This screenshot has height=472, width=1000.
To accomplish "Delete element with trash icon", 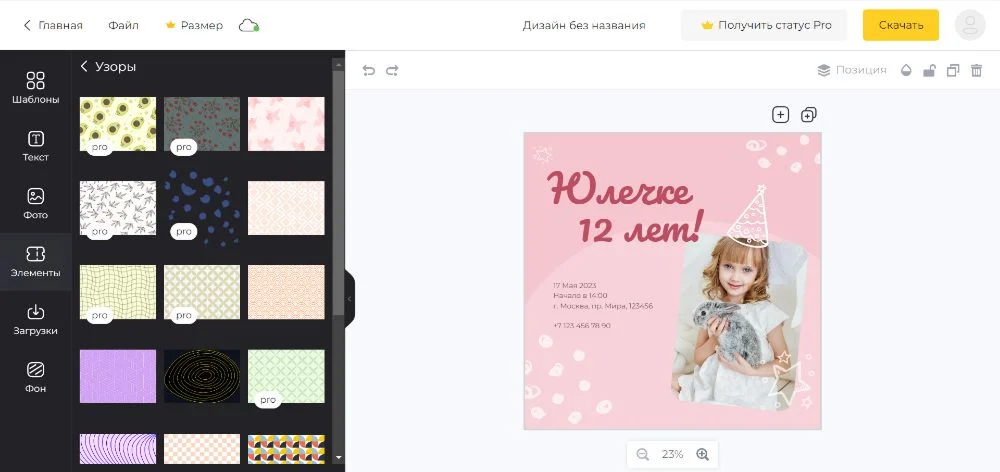I will point(976,70).
